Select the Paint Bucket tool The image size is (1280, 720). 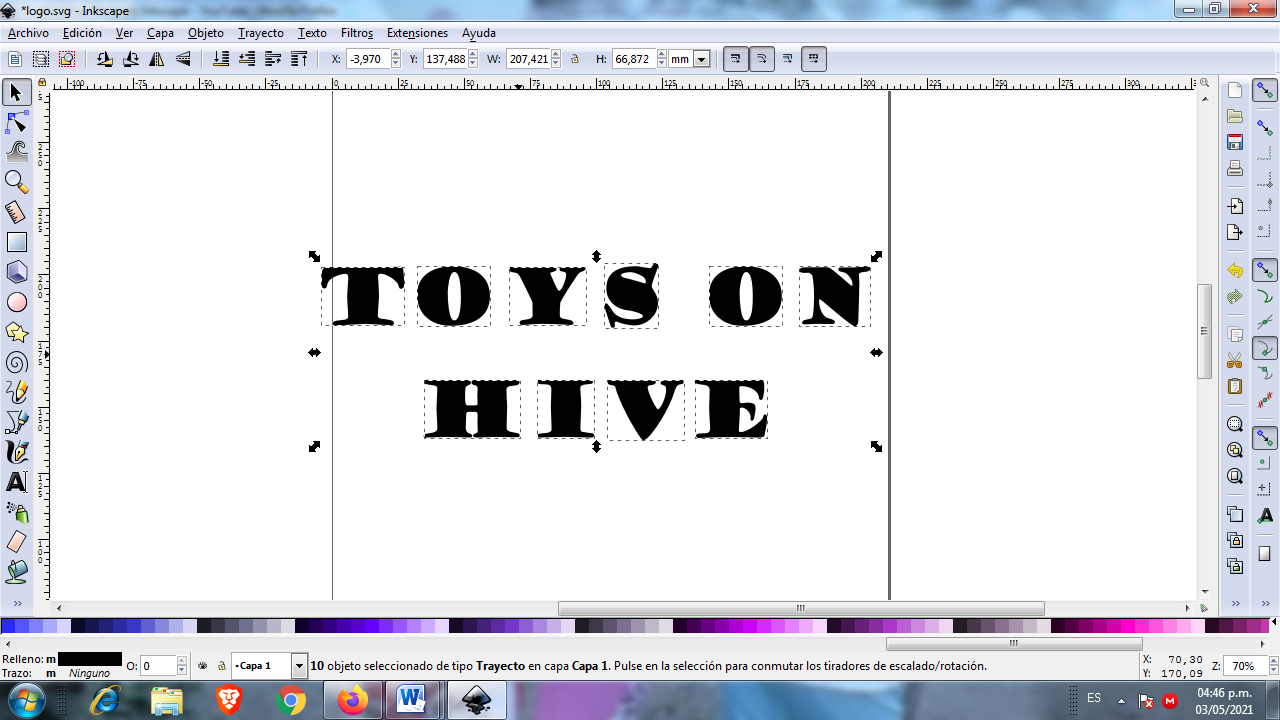tap(16, 571)
